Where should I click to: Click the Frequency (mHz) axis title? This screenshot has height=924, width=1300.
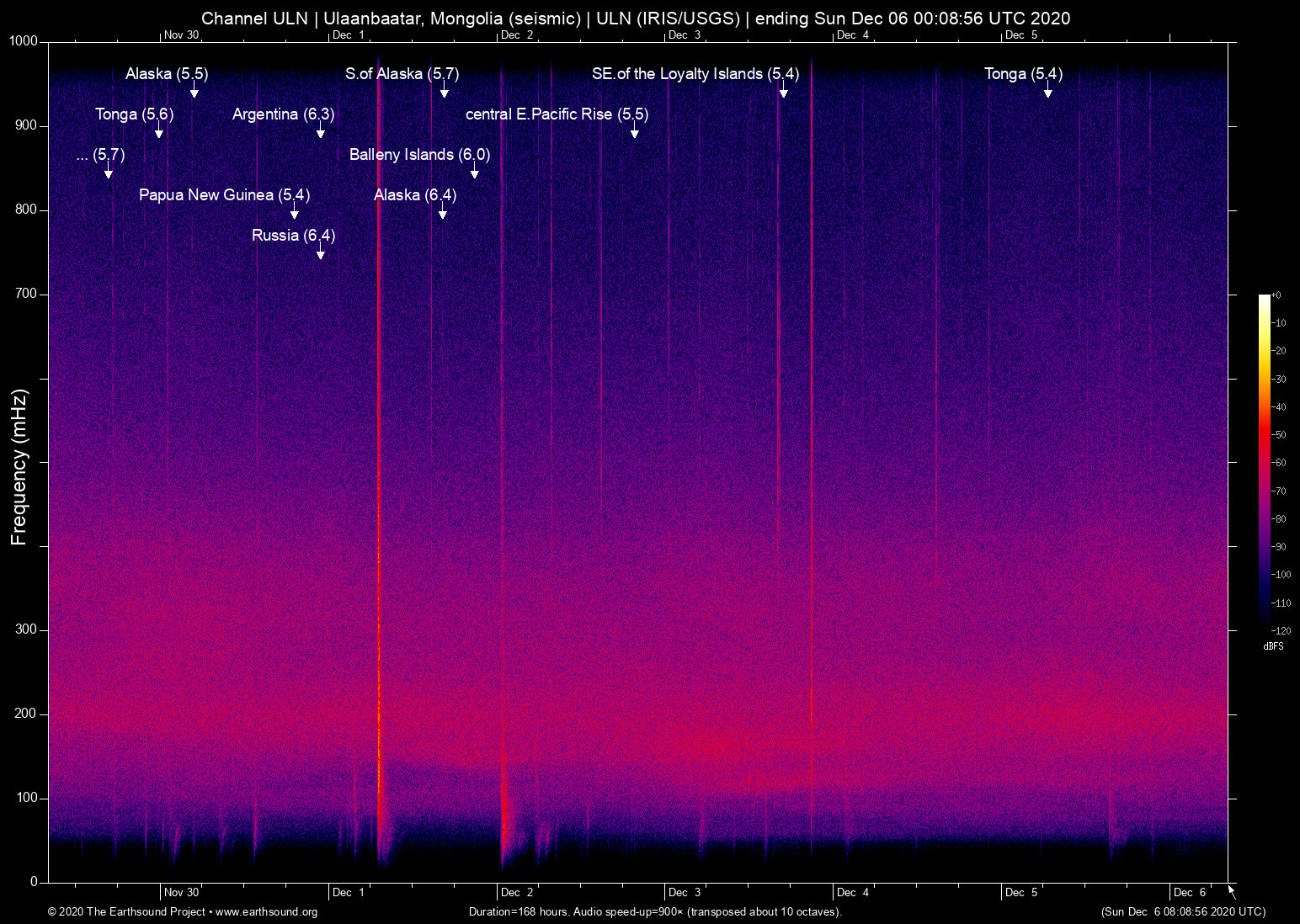point(19,467)
